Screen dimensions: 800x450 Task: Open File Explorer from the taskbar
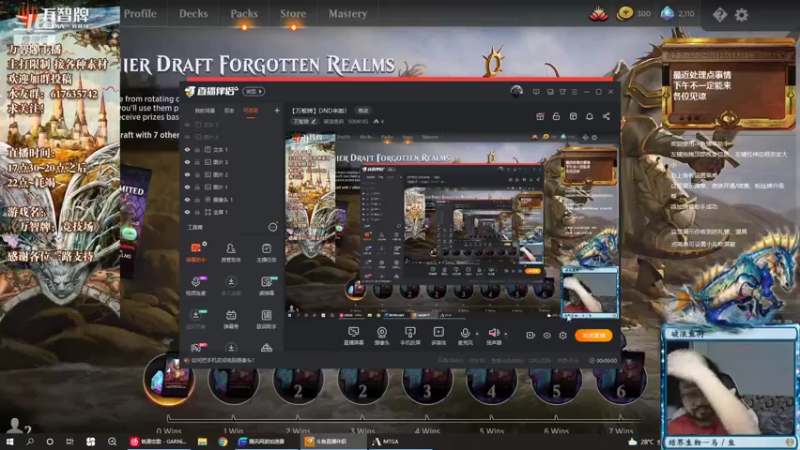[203, 442]
